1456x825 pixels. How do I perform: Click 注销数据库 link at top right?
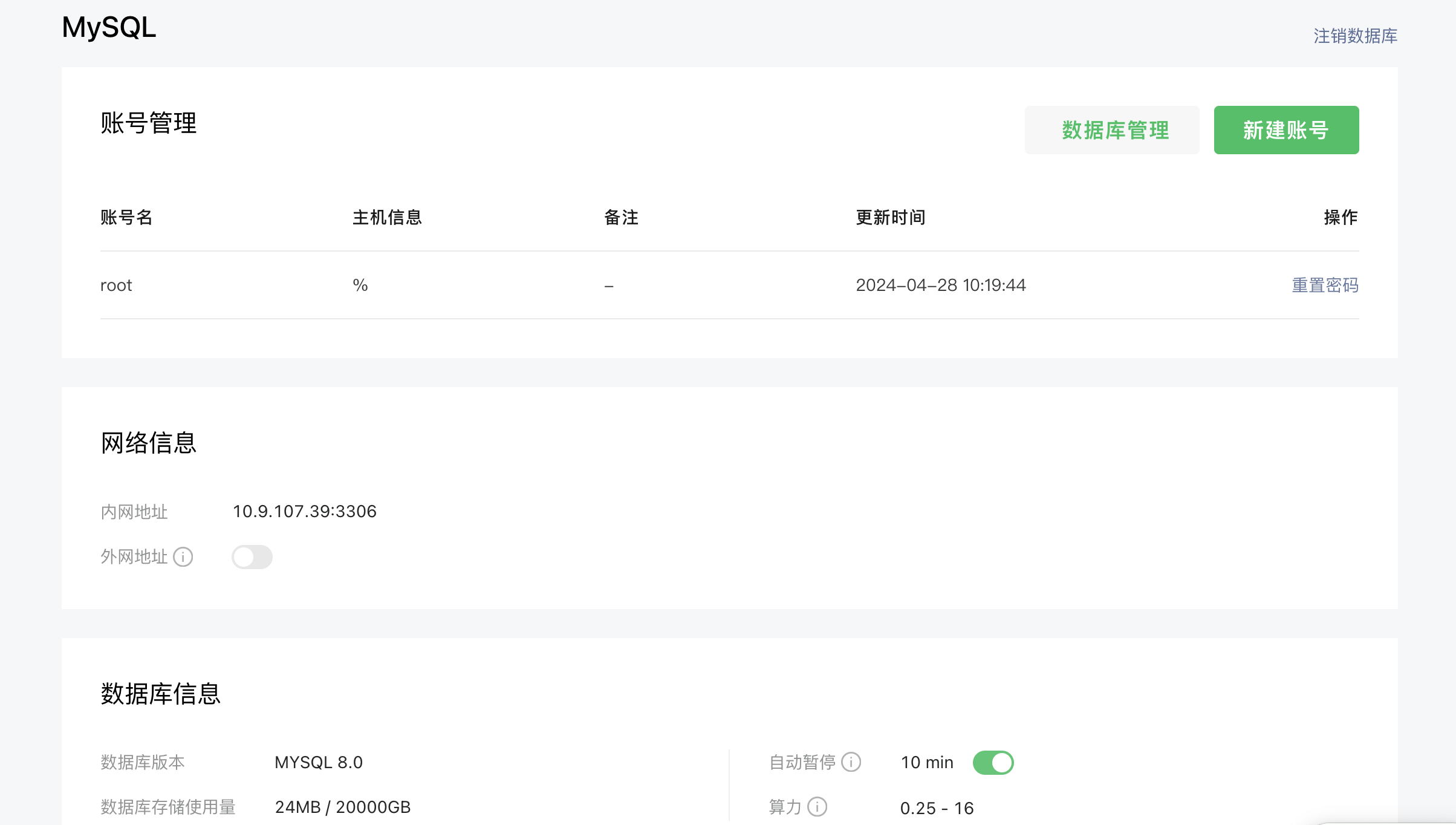[1355, 36]
